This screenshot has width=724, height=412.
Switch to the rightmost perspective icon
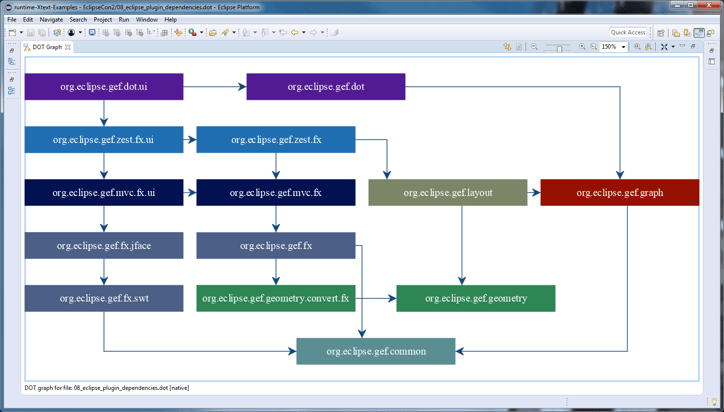pyautogui.click(x=711, y=33)
